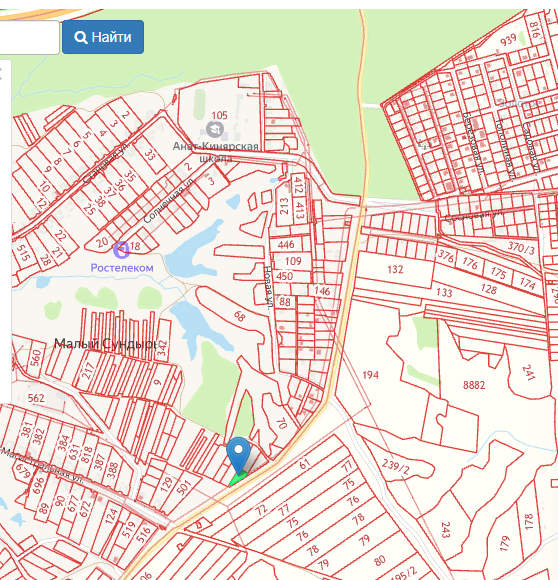Select parcel 68 near the pond
Viewport: 558px width, 580px height.
tap(240, 316)
